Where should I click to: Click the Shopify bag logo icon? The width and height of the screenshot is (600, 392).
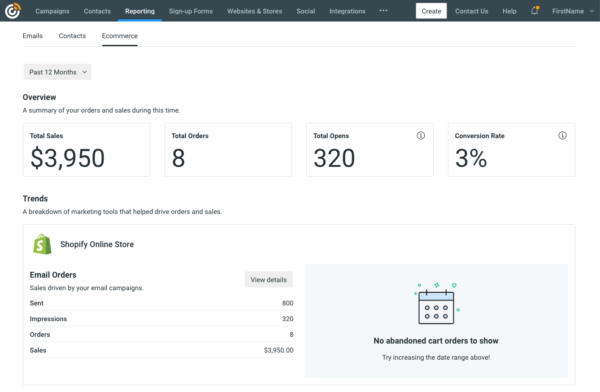pos(42,244)
